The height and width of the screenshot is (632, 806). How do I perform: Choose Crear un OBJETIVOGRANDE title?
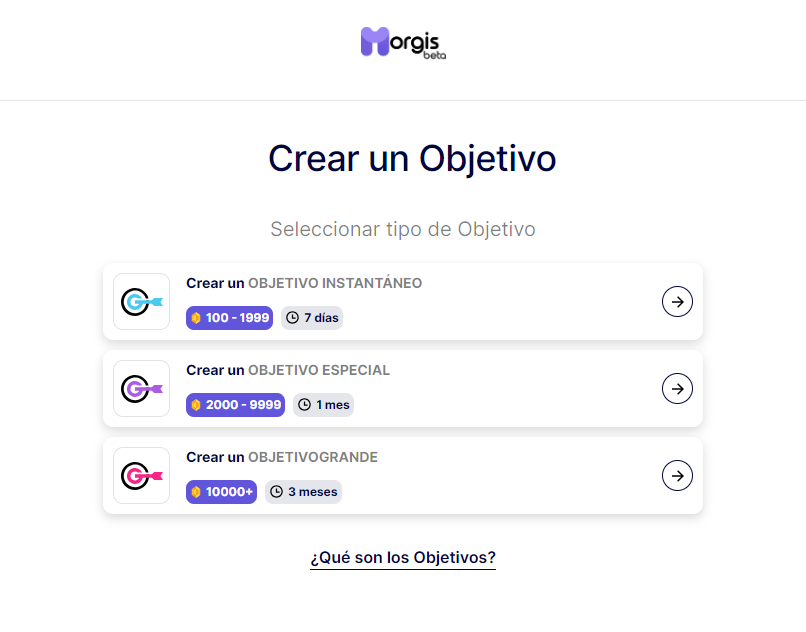pyautogui.click(x=282, y=457)
